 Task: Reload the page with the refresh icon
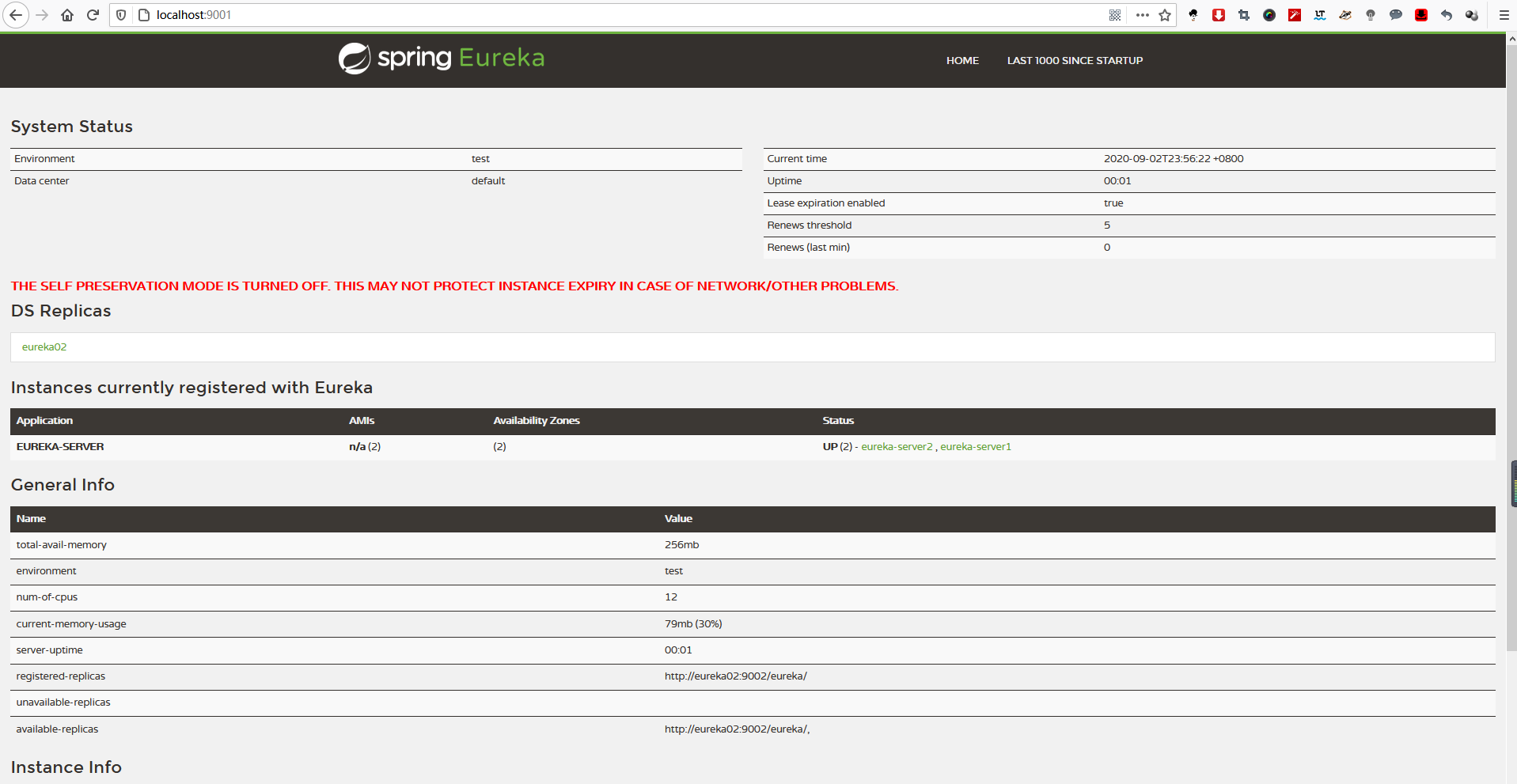(x=93, y=15)
